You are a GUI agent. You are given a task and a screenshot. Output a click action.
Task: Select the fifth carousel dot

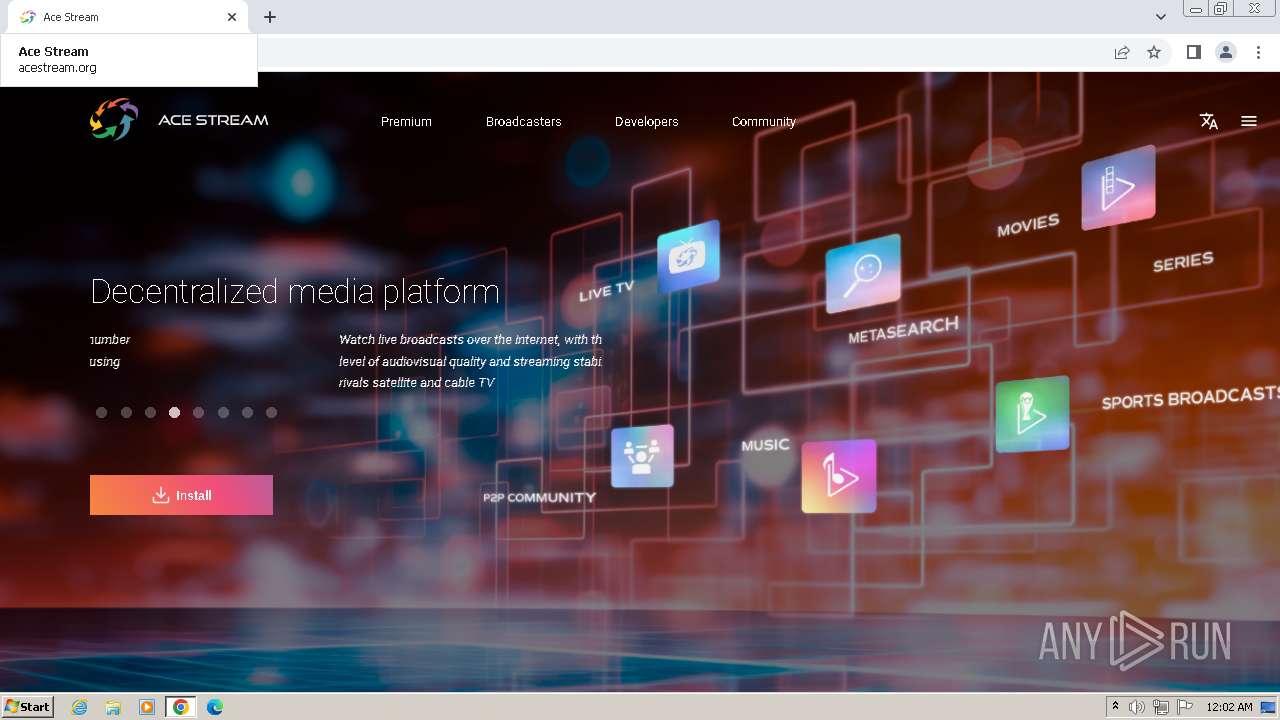point(198,412)
